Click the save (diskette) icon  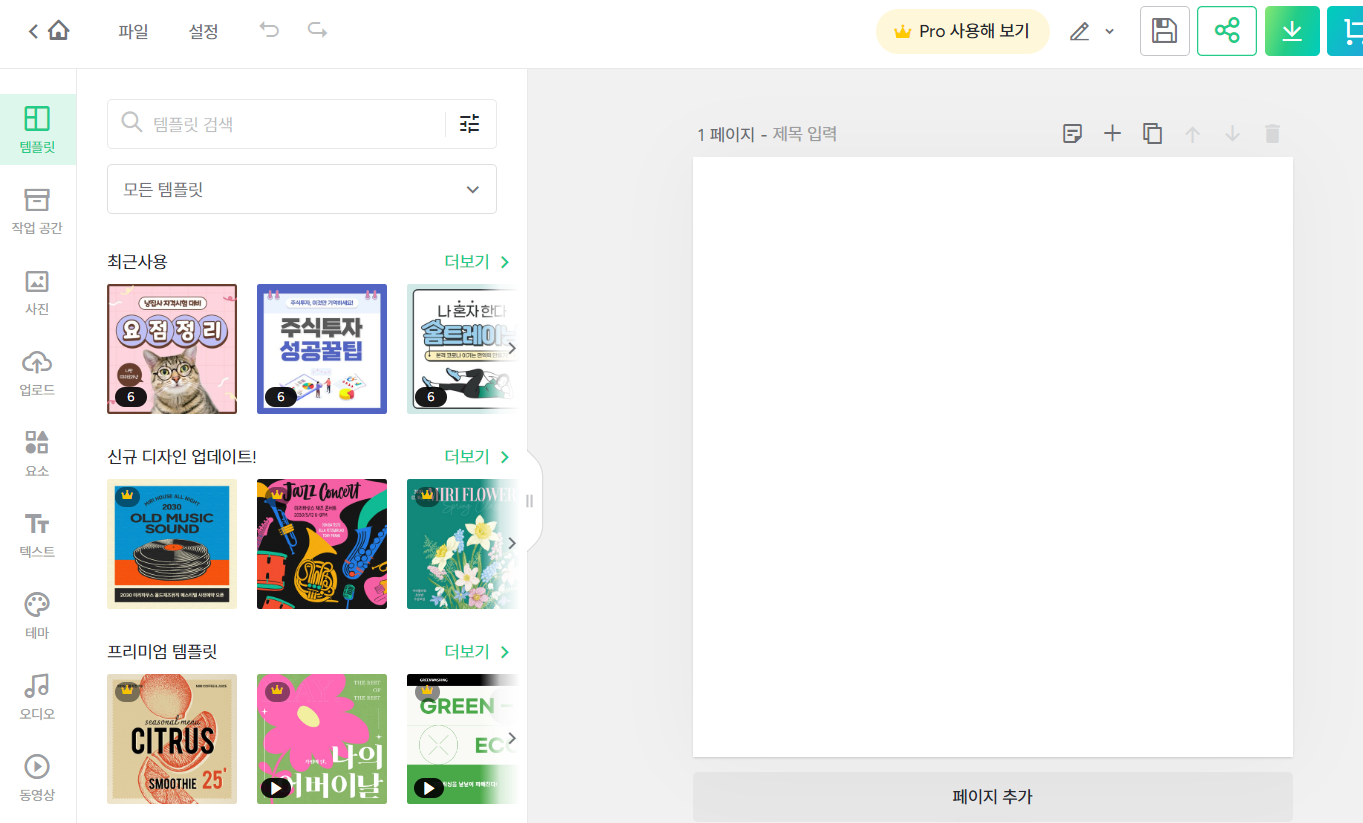pos(1164,31)
